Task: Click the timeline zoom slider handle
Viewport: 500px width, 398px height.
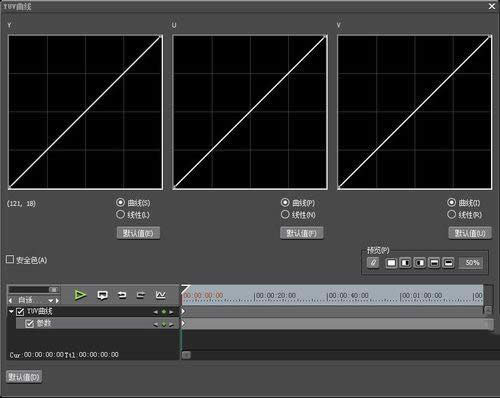Action: click(x=53, y=289)
